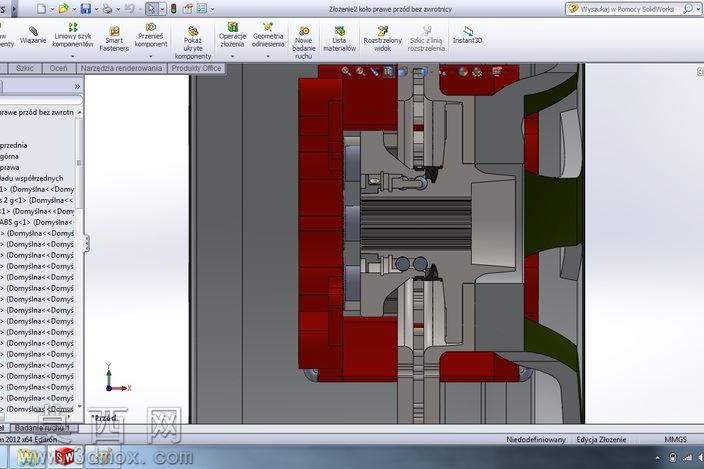Click the MMGS unit system status
This screenshot has height=469, width=704.
click(x=675, y=439)
